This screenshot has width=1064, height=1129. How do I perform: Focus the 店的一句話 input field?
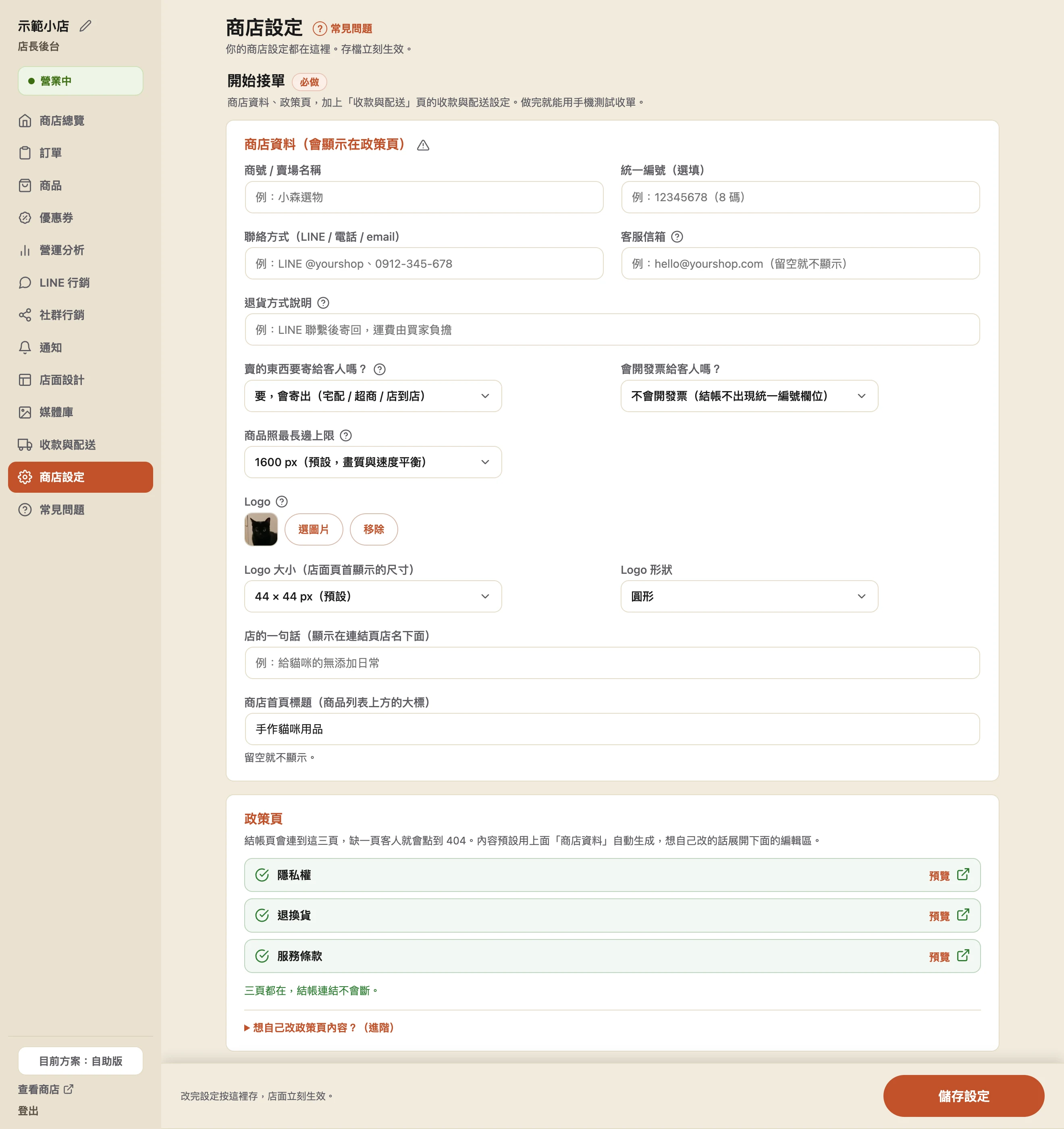coord(612,663)
